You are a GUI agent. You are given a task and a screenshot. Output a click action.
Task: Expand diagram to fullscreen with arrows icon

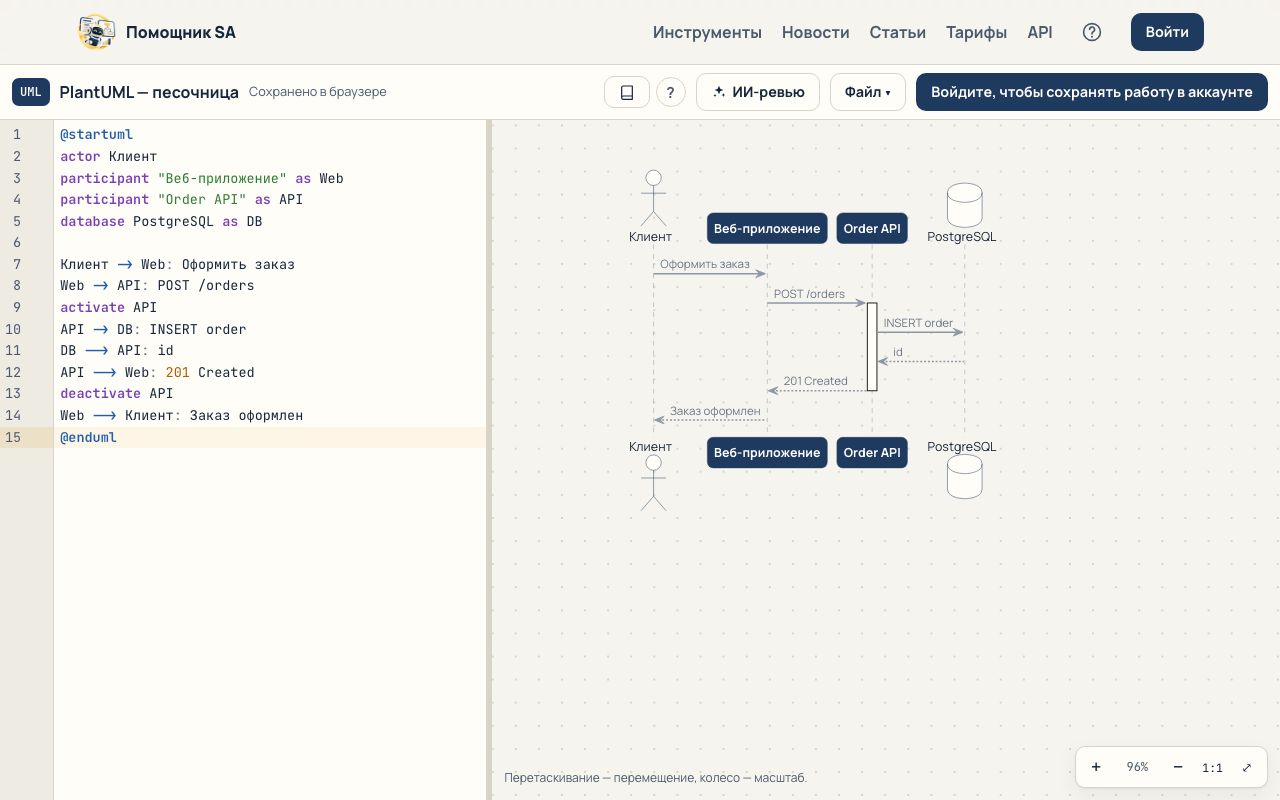[1247, 767]
